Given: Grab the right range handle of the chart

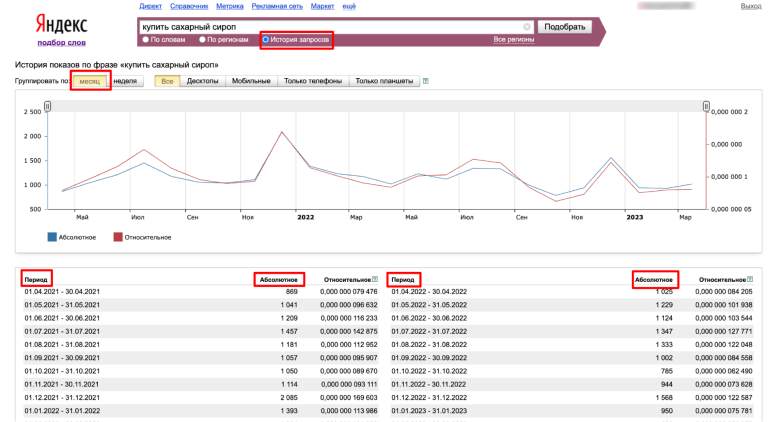Looking at the screenshot, I should [x=706, y=106].
